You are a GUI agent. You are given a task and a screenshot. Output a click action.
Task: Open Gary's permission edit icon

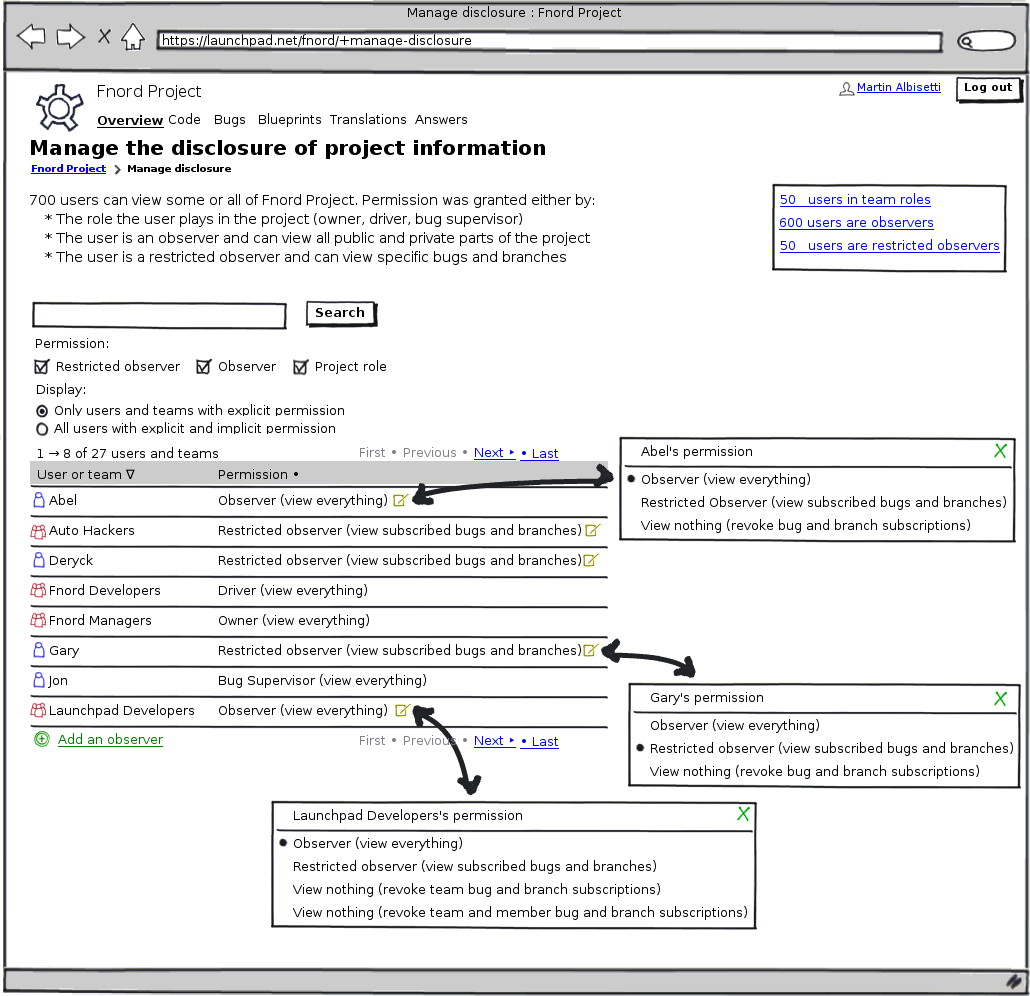591,650
